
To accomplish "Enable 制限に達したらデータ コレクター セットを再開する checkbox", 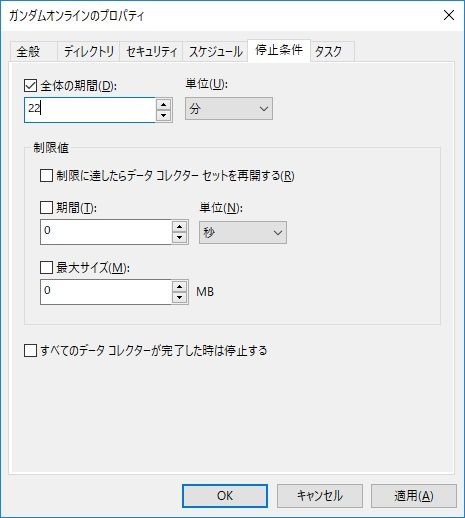I will [x=46, y=175].
